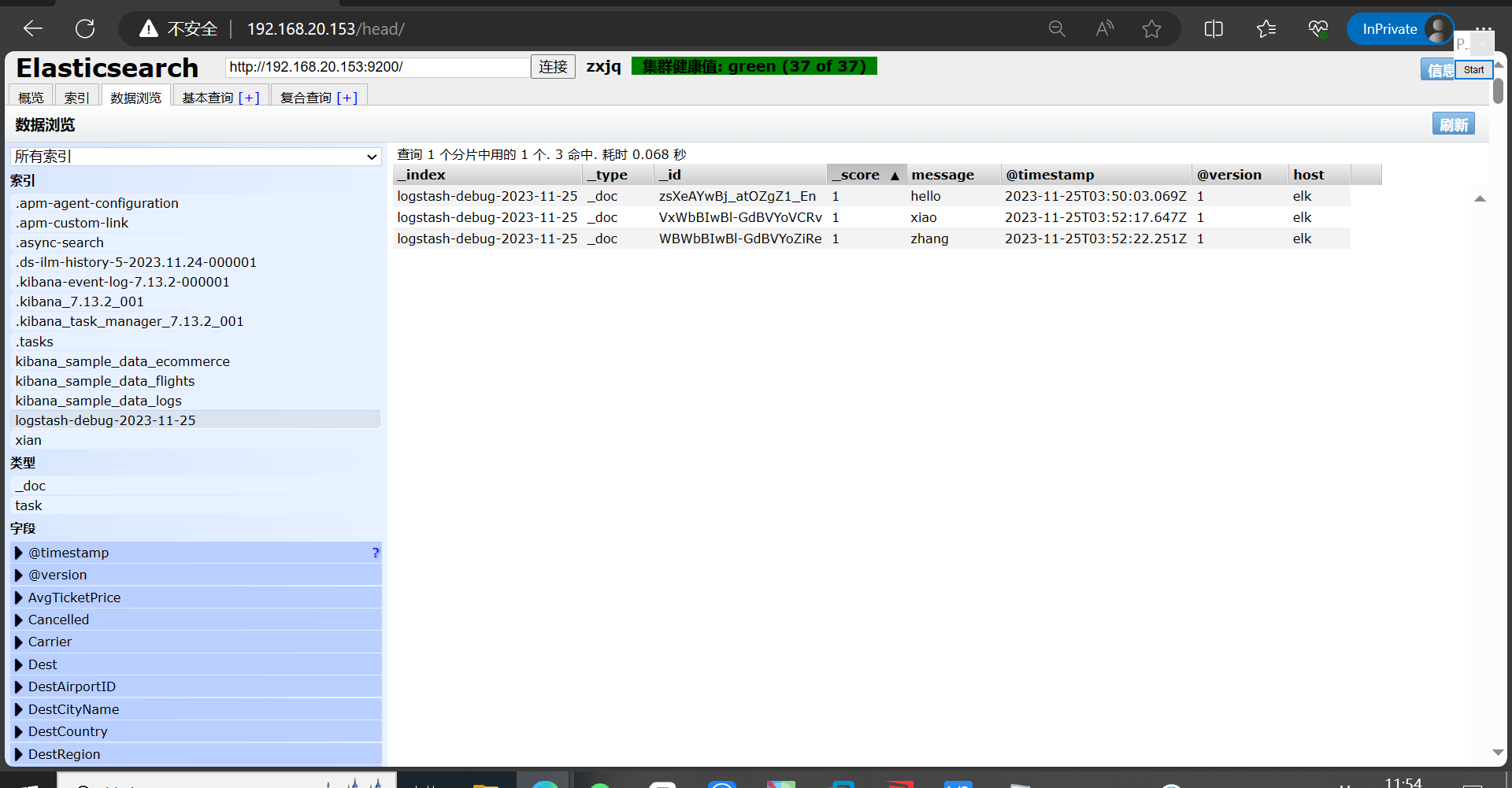This screenshot has width=1512, height=788.
Task: Open the 信息 info button
Action: 1438,70
